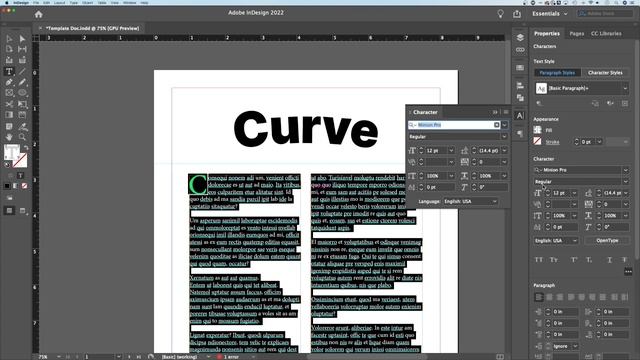
Task: Set Align Left paragraph alignment
Action: point(539,297)
